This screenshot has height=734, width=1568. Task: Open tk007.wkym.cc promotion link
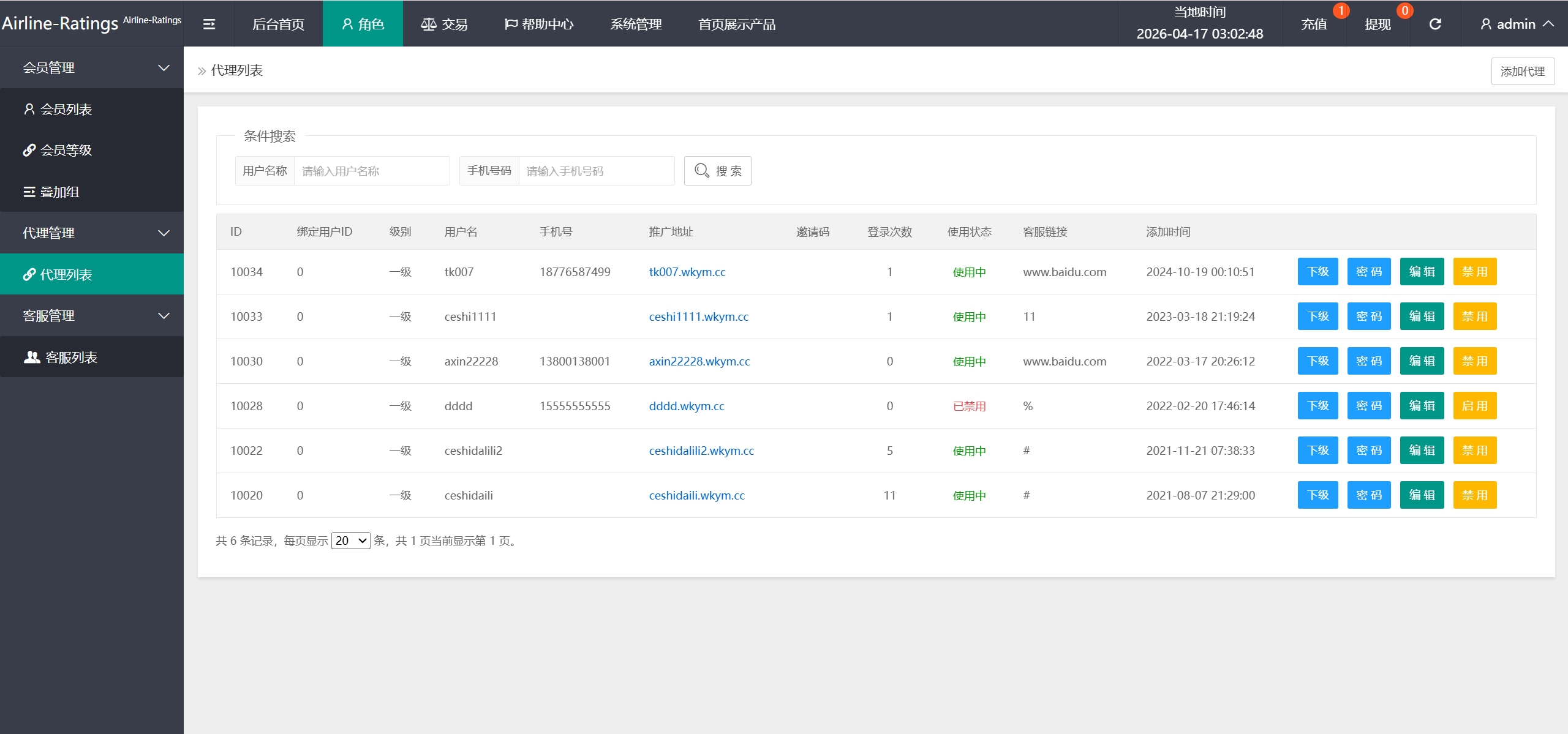687,272
